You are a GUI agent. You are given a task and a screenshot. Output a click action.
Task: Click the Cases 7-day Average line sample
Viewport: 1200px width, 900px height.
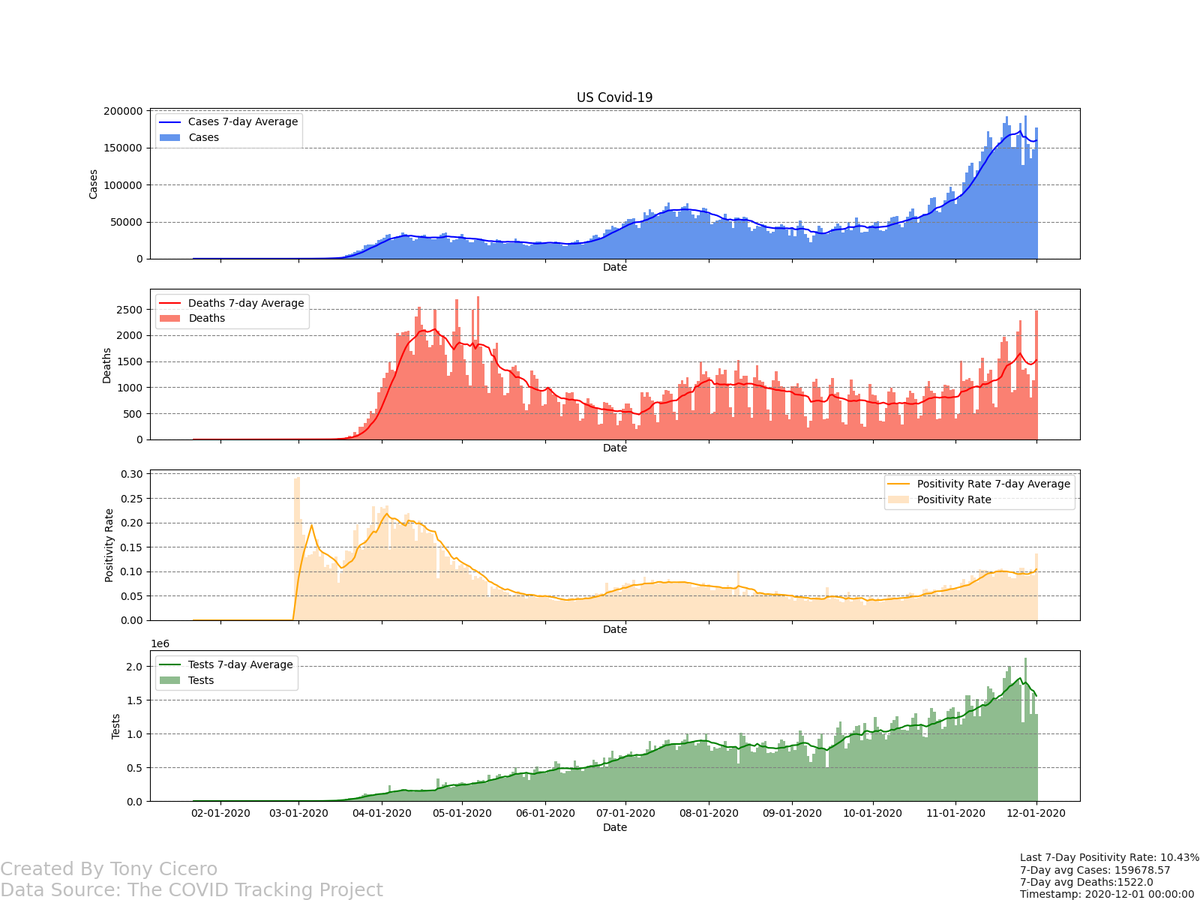click(172, 121)
